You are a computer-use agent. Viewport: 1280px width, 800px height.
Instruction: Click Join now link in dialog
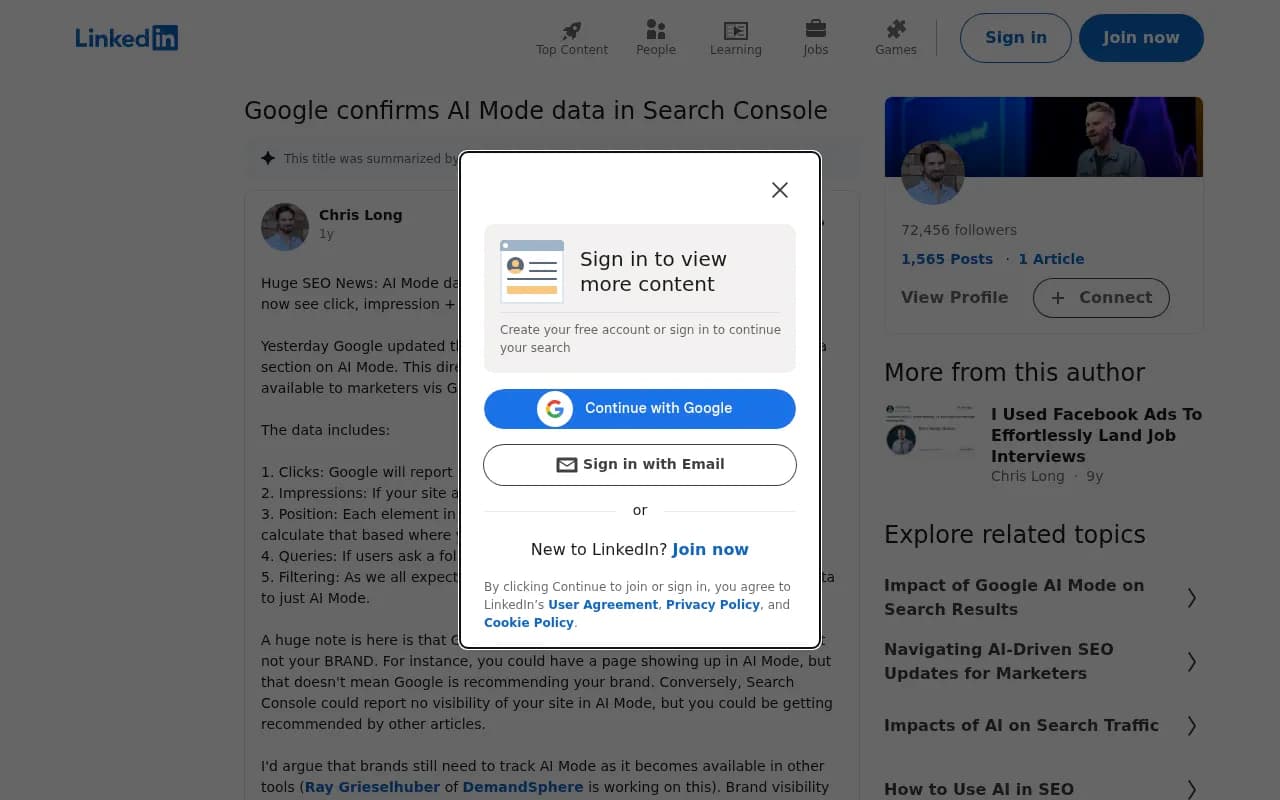pos(710,549)
